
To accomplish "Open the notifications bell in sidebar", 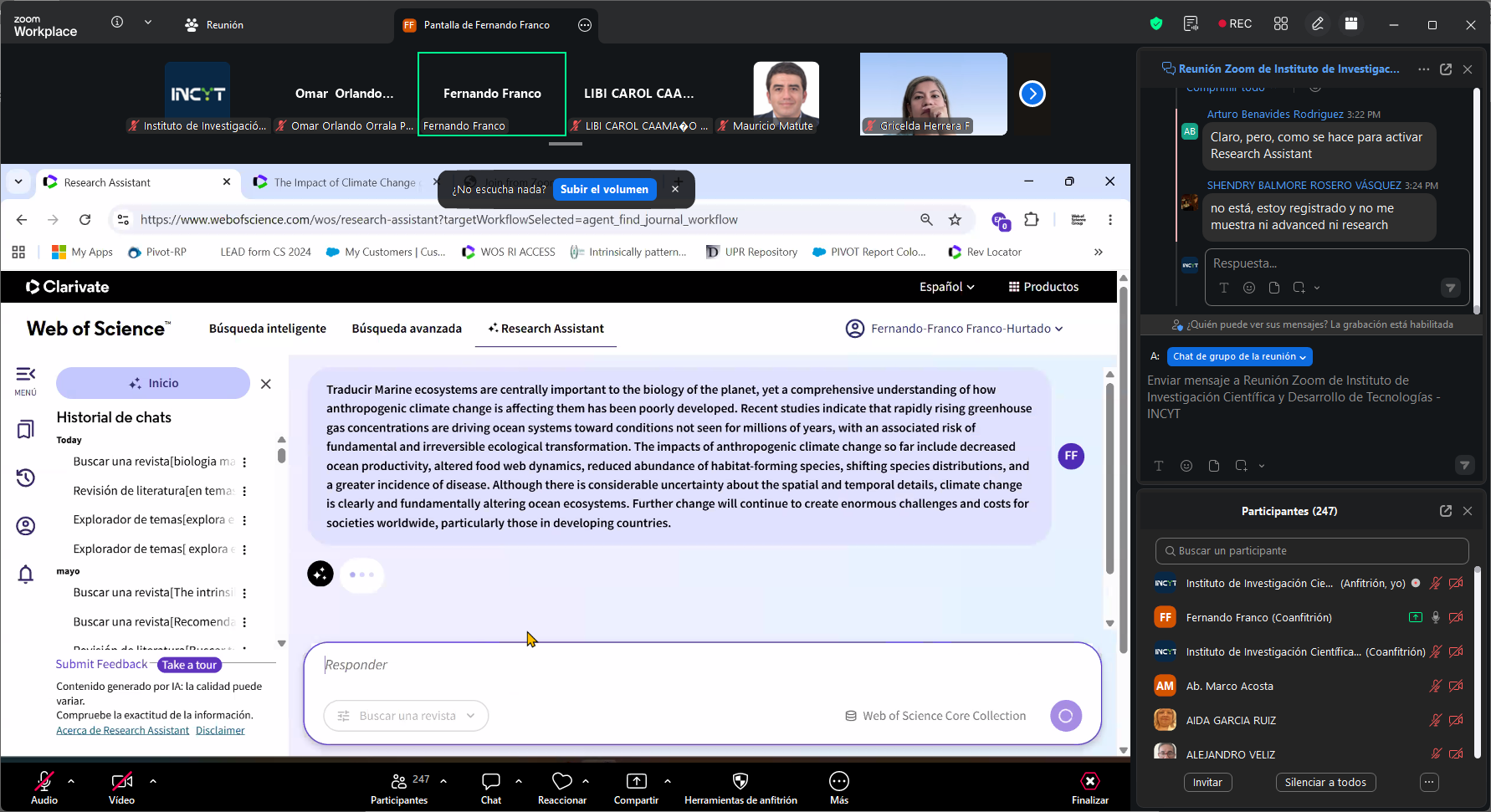I will pyautogui.click(x=26, y=574).
